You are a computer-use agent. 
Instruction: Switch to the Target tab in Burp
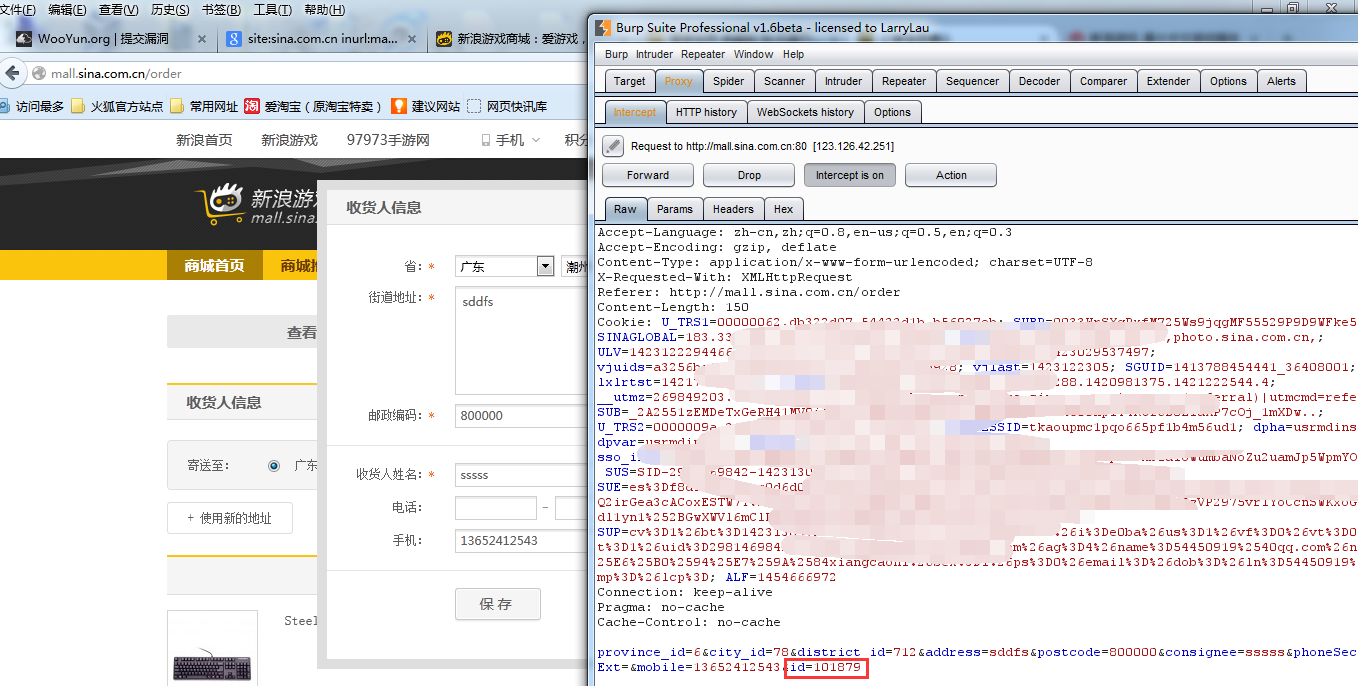pyautogui.click(x=630, y=81)
